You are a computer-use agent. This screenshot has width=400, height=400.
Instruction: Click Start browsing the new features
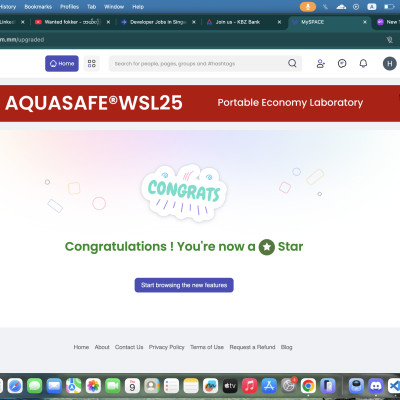pos(184,285)
